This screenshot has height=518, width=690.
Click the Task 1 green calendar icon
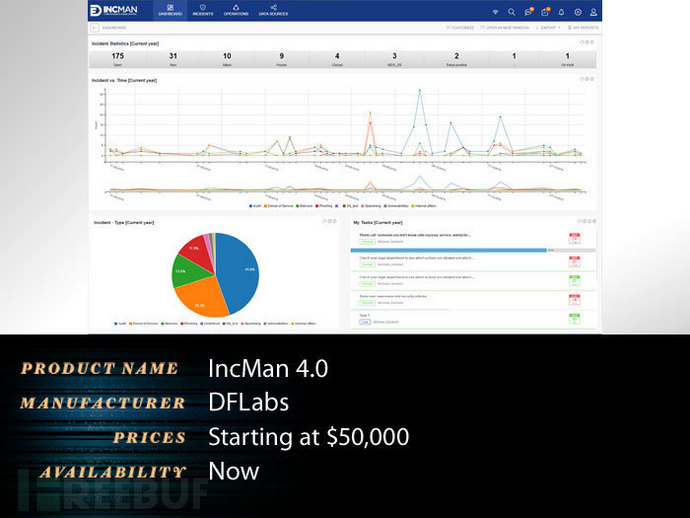574,319
